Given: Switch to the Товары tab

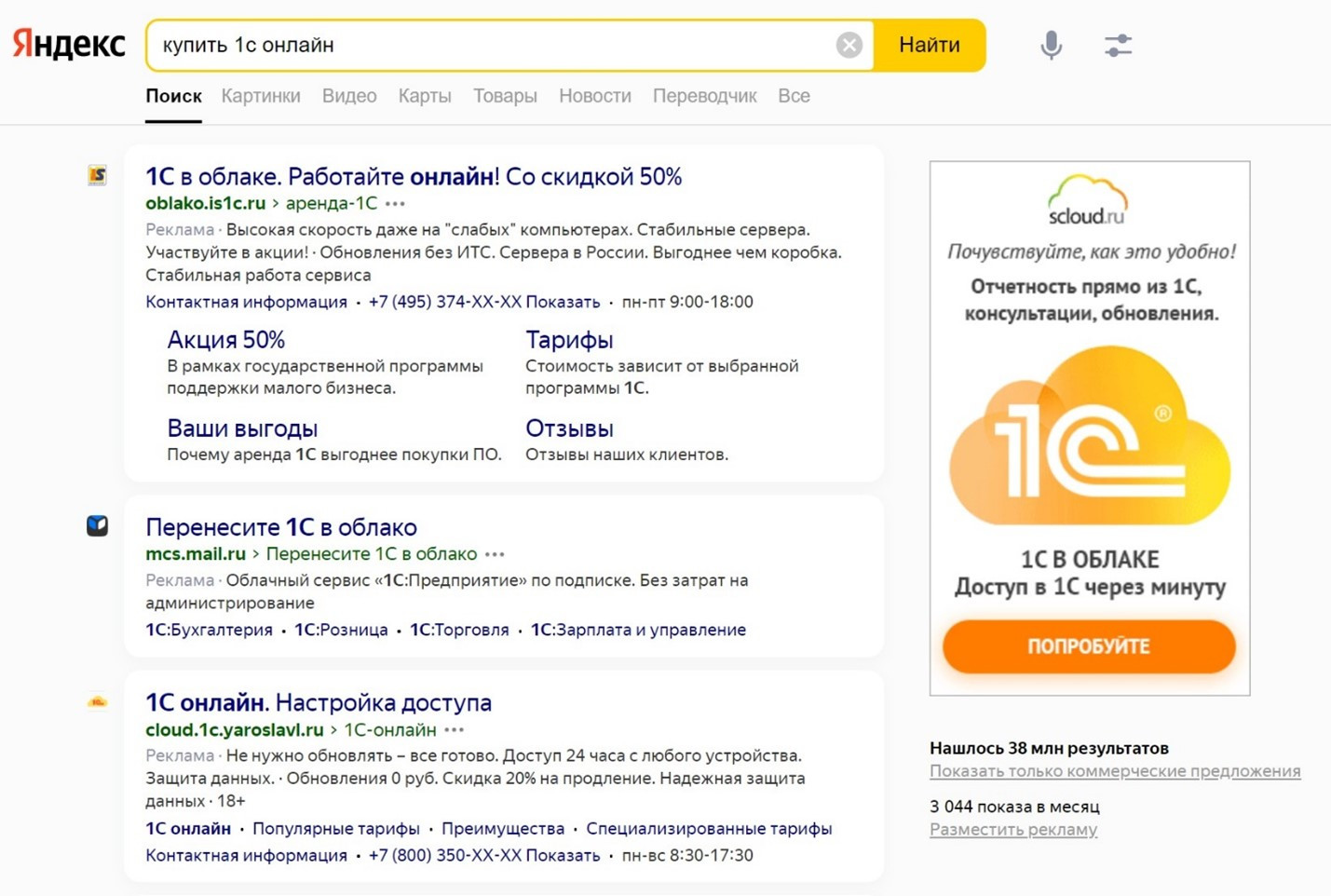Looking at the screenshot, I should click(x=505, y=96).
